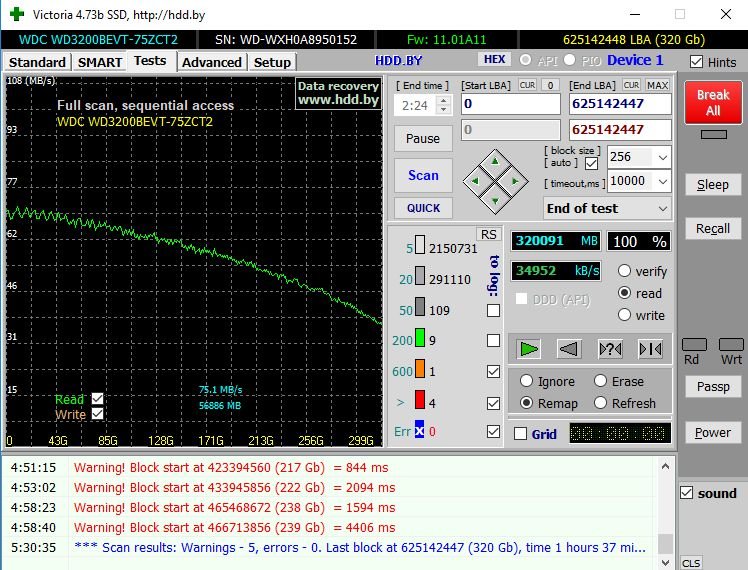This screenshot has width=748, height=570.
Task: Click the forward play scan direction icon
Action: pyautogui.click(x=529, y=349)
